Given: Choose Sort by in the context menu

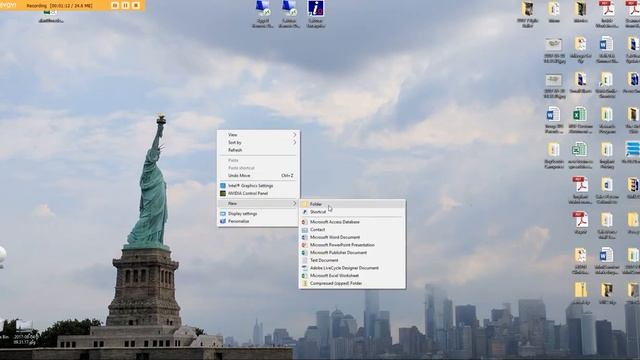Looking at the screenshot, I should pos(258,142).
